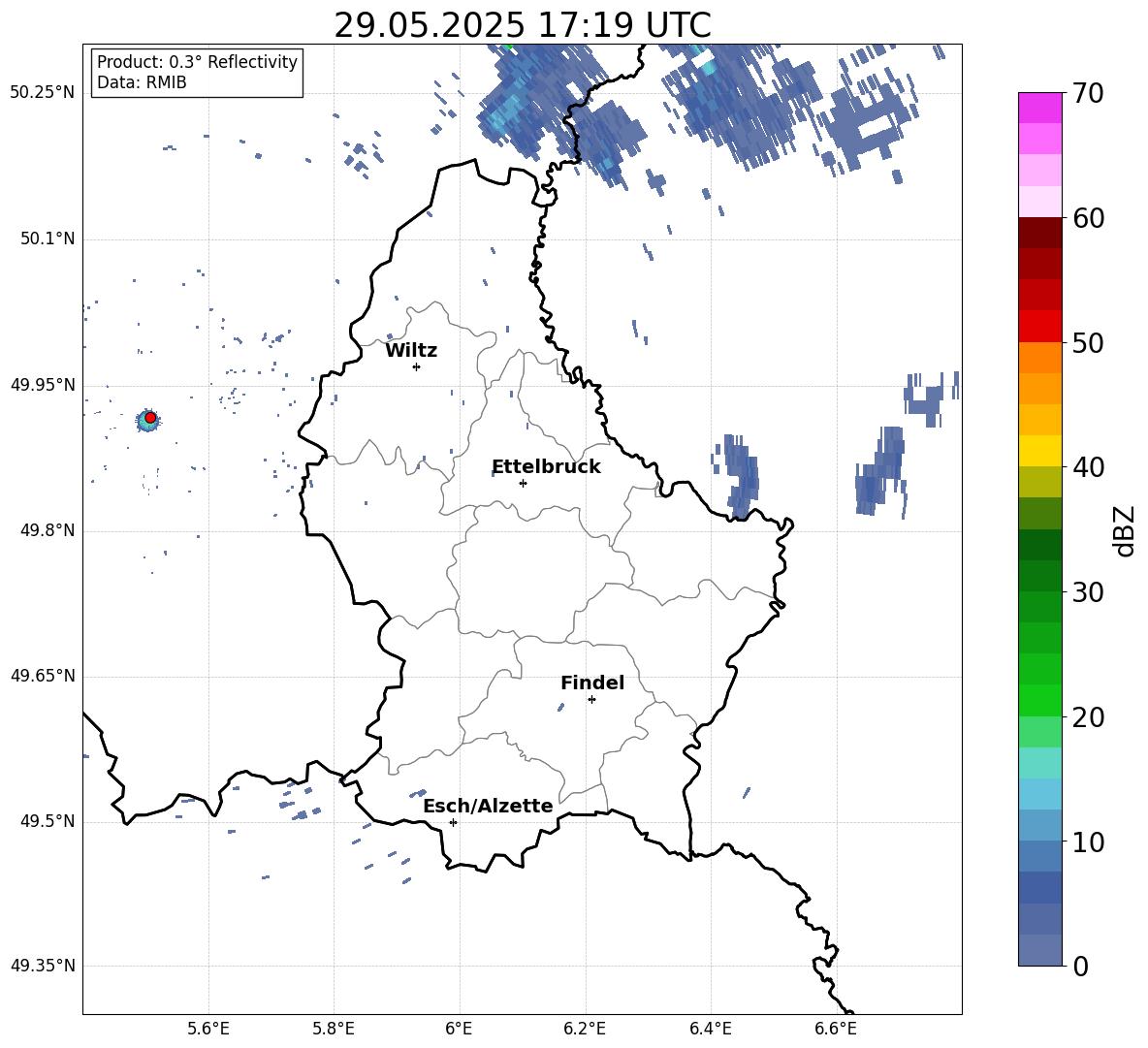The image size is (1148, 1048).
Task: Click the Ettelbruck city label
Action: pos(546,467)
